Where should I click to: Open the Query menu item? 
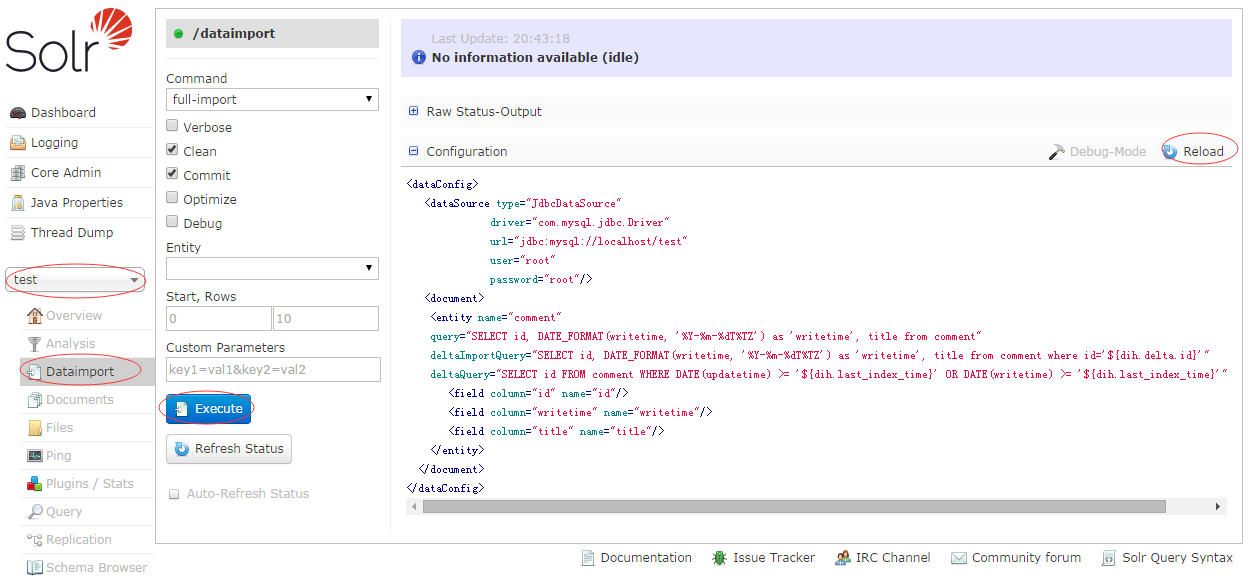(x=64, y=512)
